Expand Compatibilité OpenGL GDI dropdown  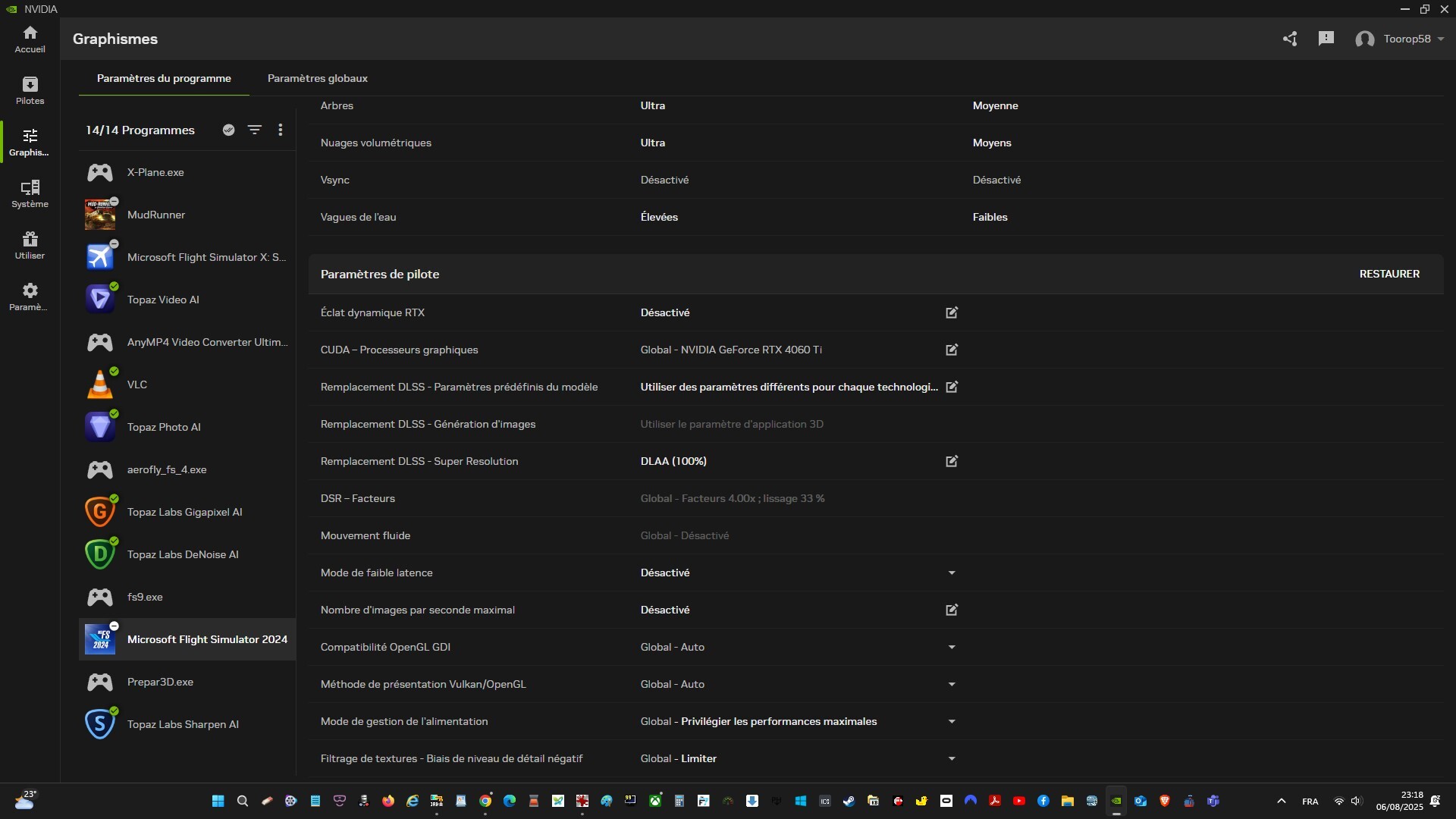(952, 647)
